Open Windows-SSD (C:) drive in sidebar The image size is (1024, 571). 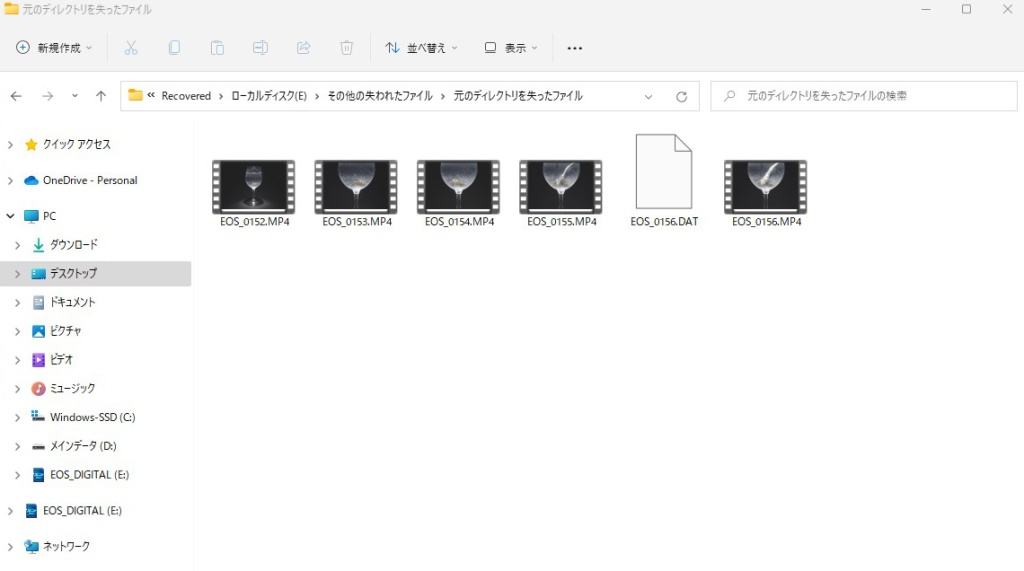tap(93, 417)
